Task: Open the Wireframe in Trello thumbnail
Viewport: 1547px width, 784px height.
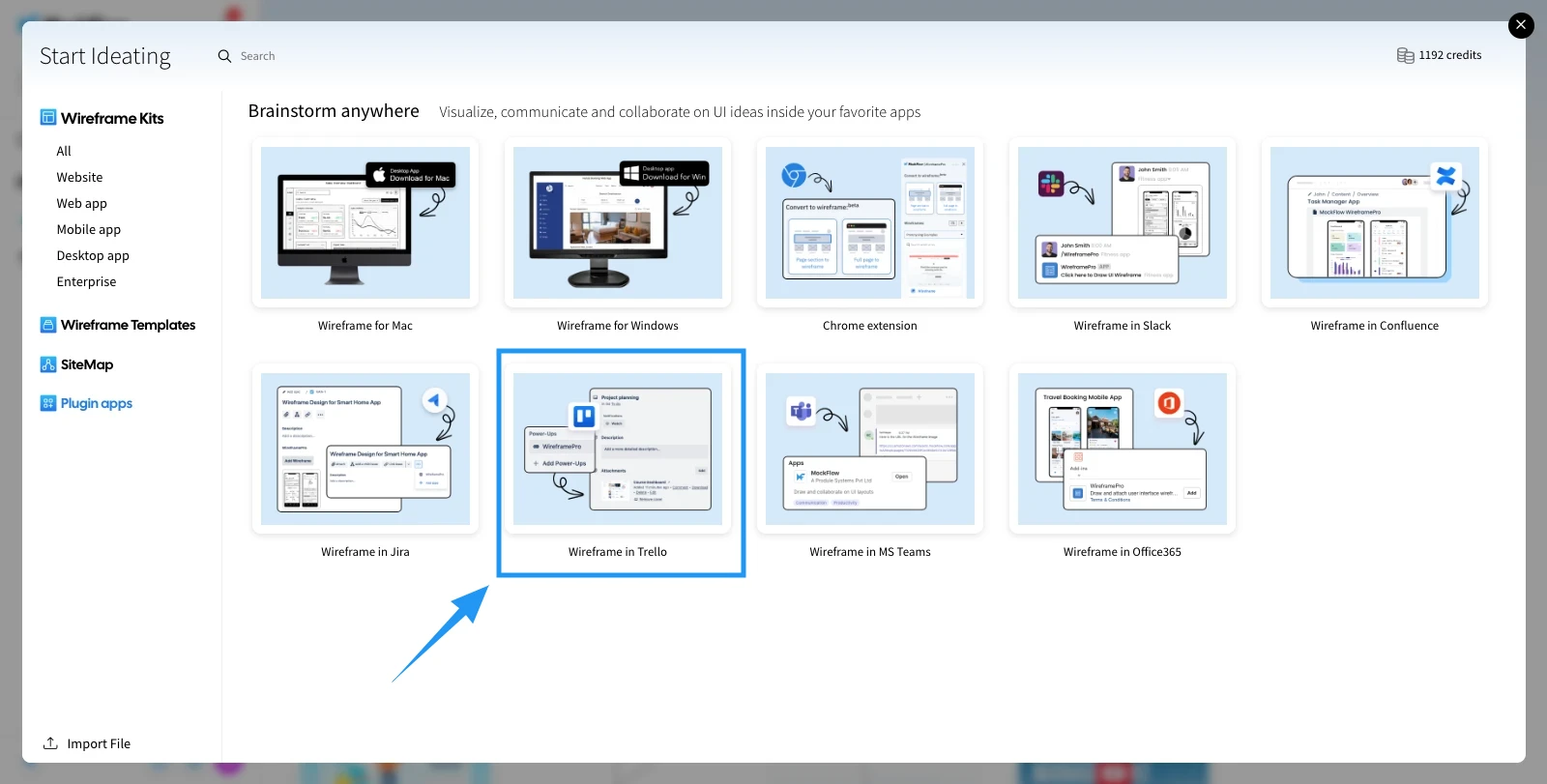Action: [618, 449]
